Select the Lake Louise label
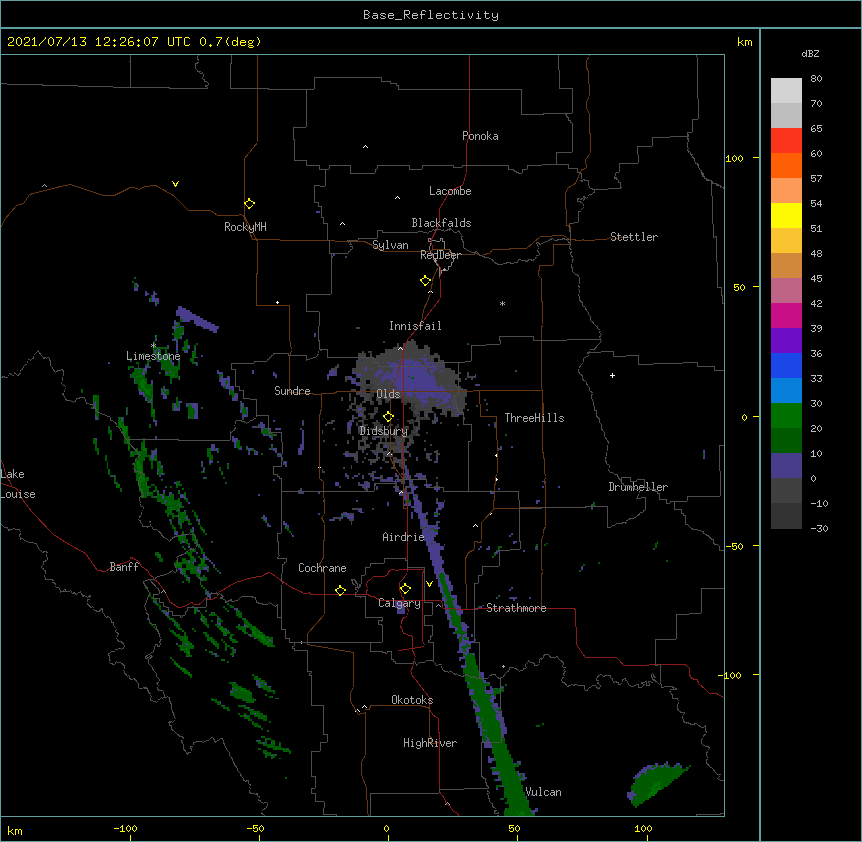862x842 pixels. coord(18,484)
